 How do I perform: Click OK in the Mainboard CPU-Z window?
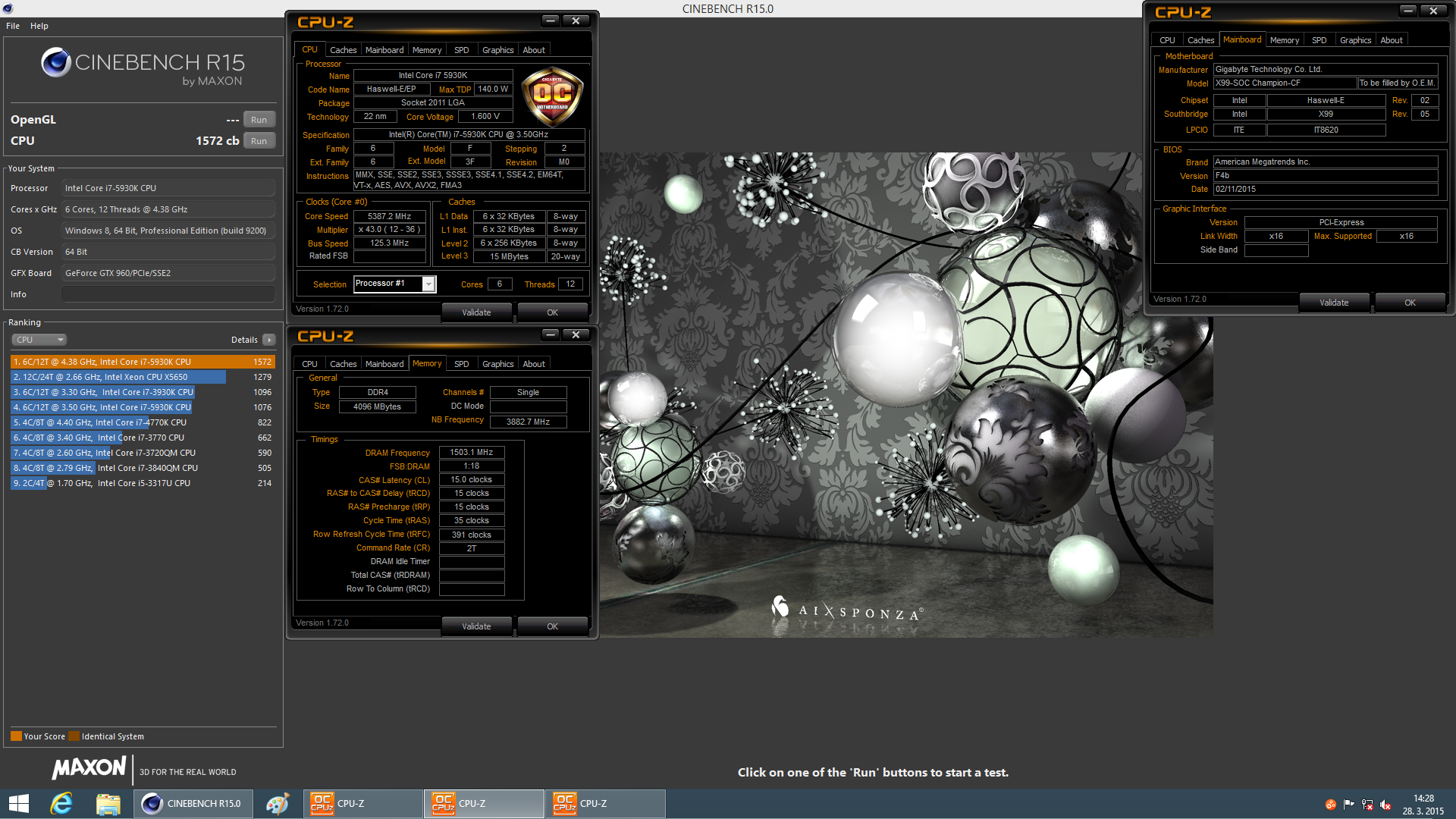click(1410, 303)
